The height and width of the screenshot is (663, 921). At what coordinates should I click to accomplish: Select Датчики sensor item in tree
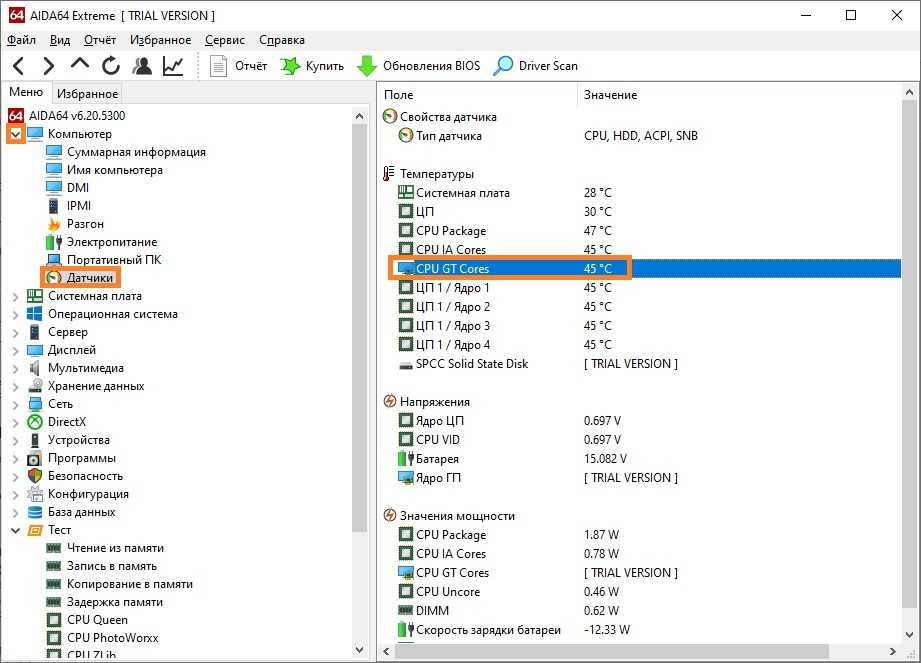[x=91, y=277]
